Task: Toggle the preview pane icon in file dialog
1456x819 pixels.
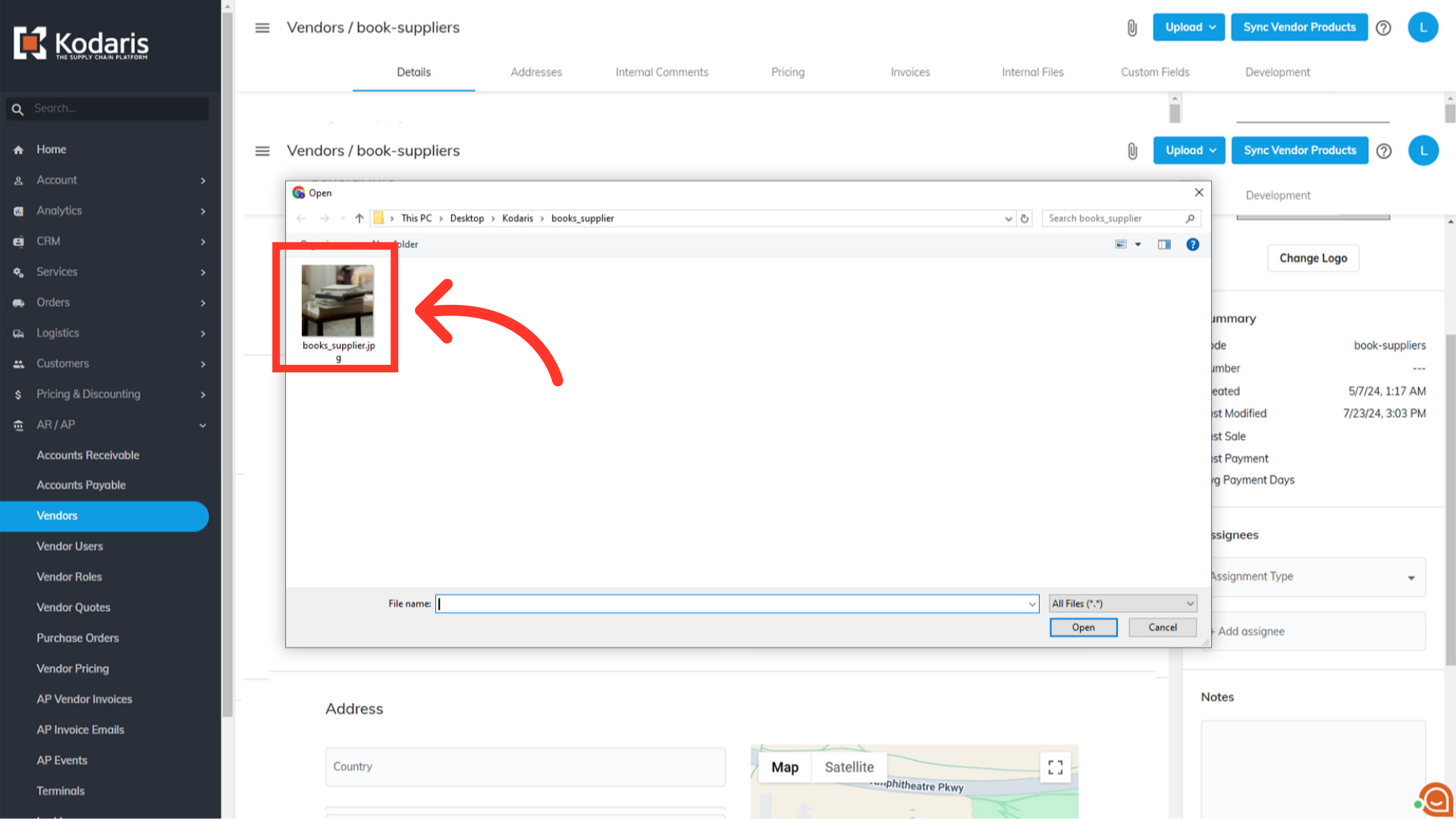Action: [1164, 244]
